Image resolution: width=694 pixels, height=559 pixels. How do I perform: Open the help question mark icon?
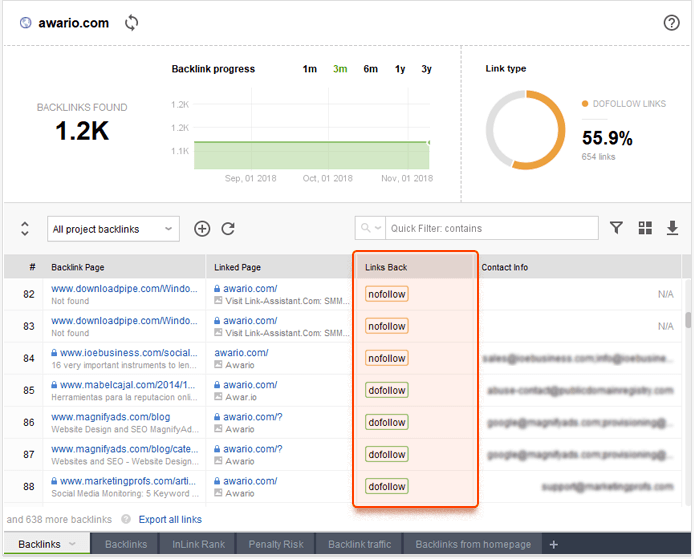coord(671,23)
